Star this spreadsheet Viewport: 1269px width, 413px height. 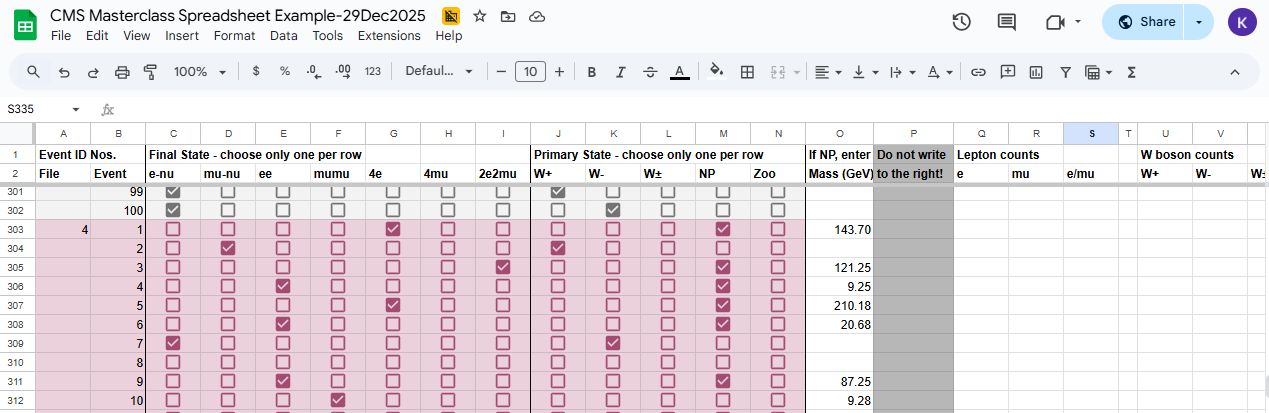coord(480,17)
